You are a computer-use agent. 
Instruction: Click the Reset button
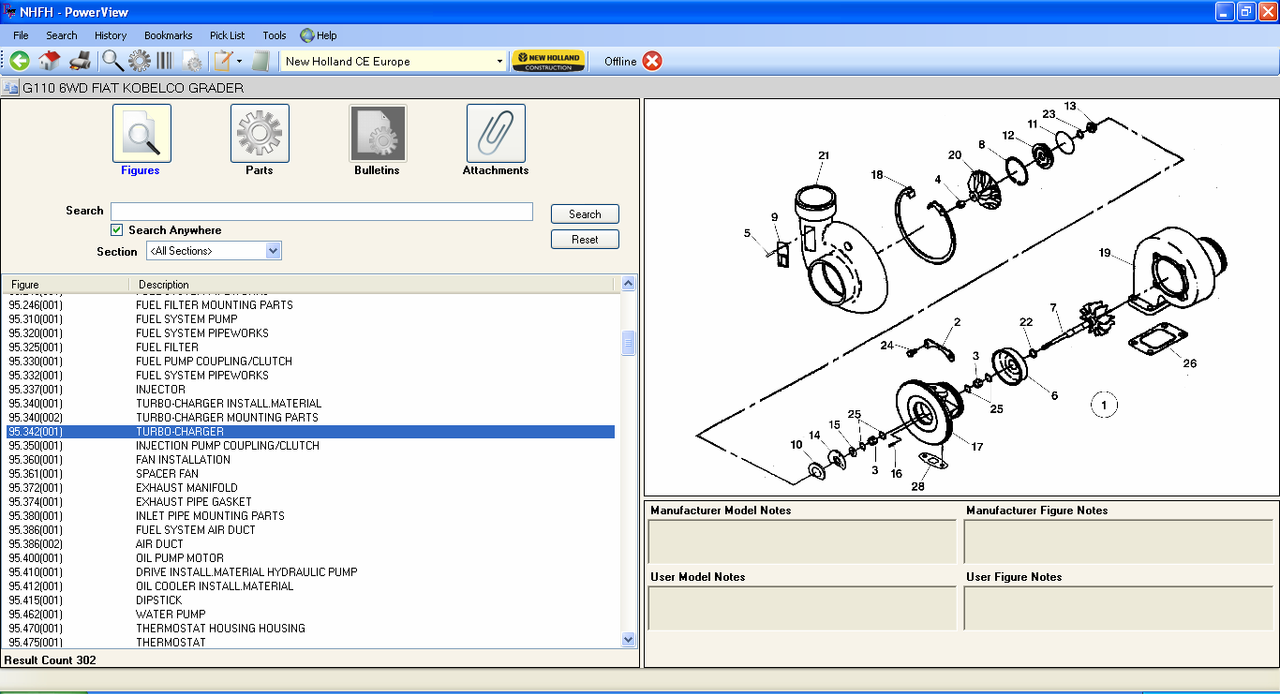pyautogui.click(x=585, y=239)
